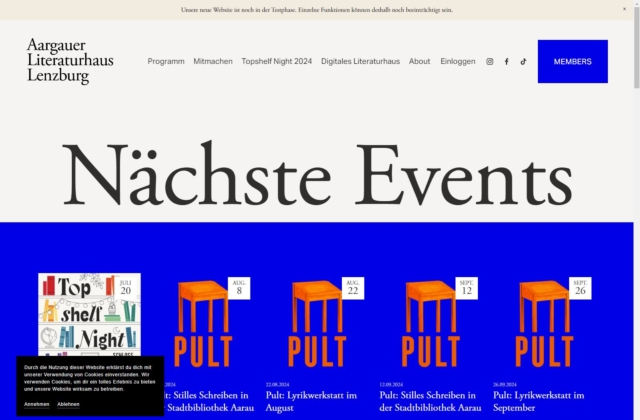Open Pult: Lyrikwerkstatt im September link
The height and width of the screenshot is (420, 640).
pyautogui.click(x=538, y=401)
